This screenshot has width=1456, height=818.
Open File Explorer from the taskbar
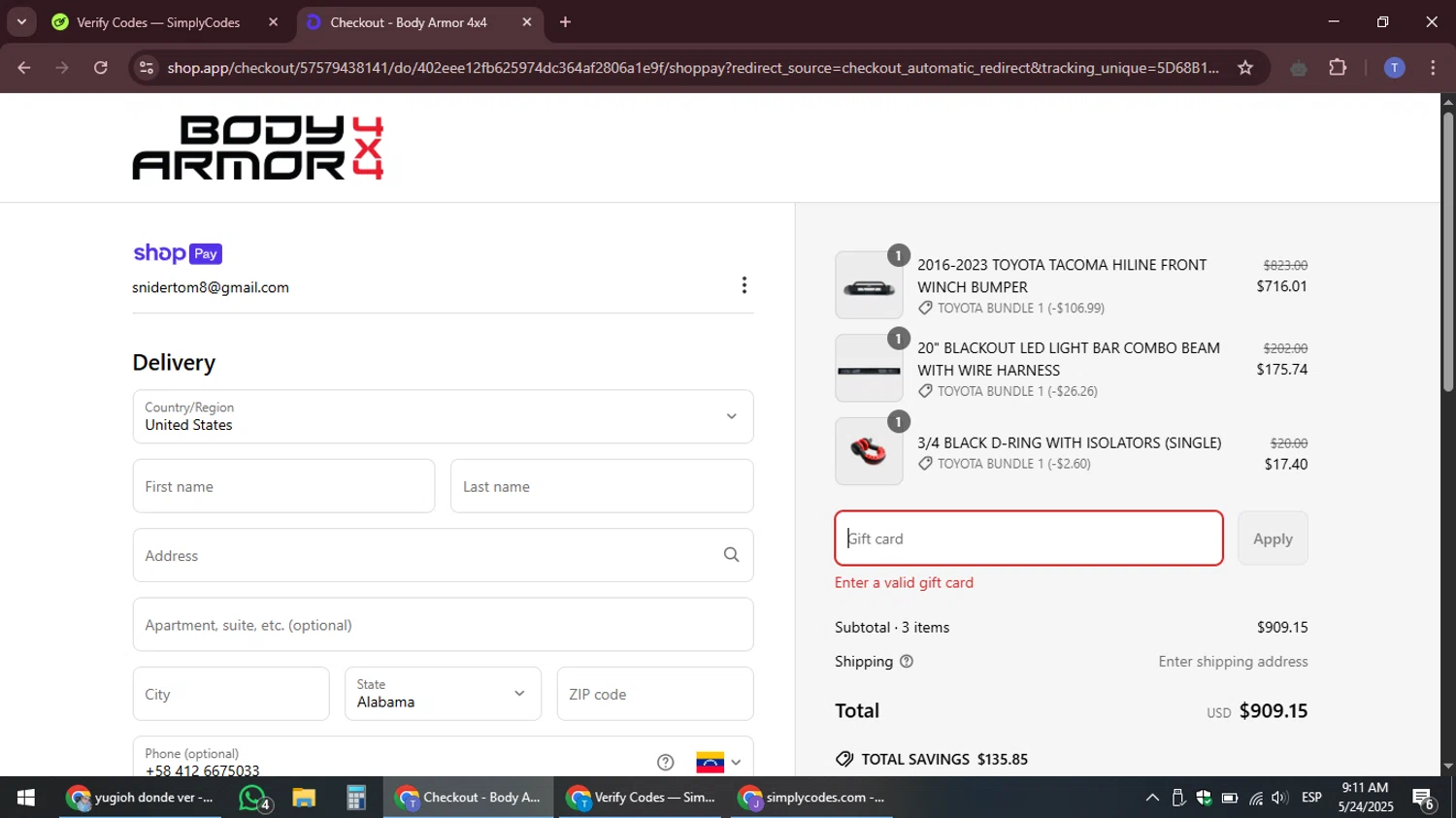coord(304,798)
